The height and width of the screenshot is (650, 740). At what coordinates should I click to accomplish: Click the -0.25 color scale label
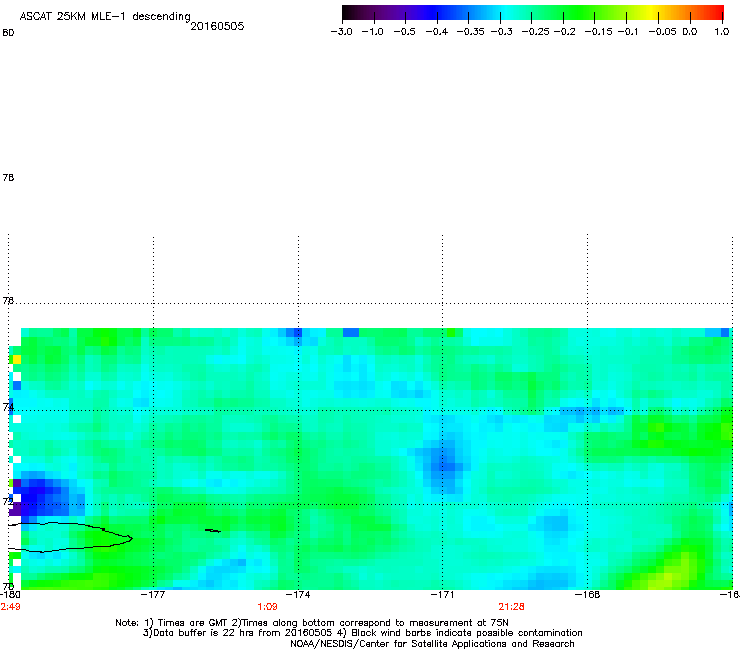(x=536, y=32)
